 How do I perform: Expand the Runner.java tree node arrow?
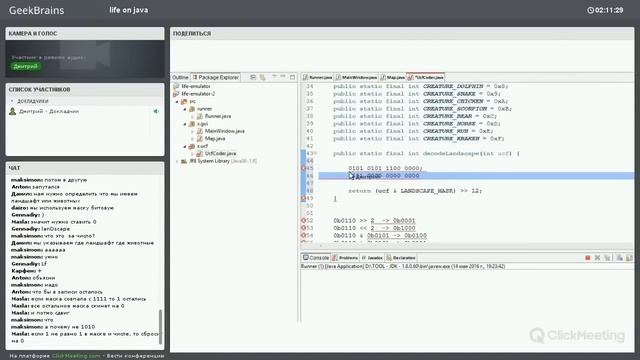pyautogui.click(x=193, y=116)
